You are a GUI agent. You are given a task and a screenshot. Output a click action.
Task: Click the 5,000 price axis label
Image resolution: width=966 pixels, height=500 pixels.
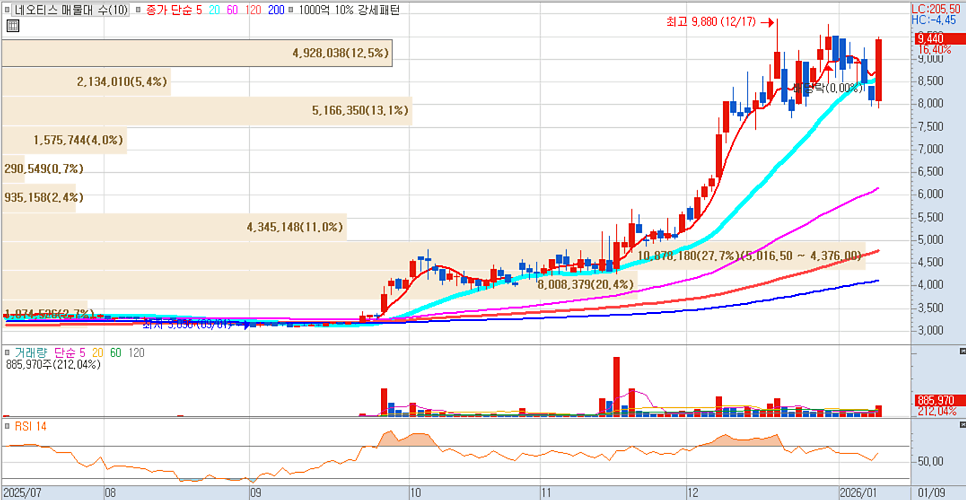click(x=930, y=240)
